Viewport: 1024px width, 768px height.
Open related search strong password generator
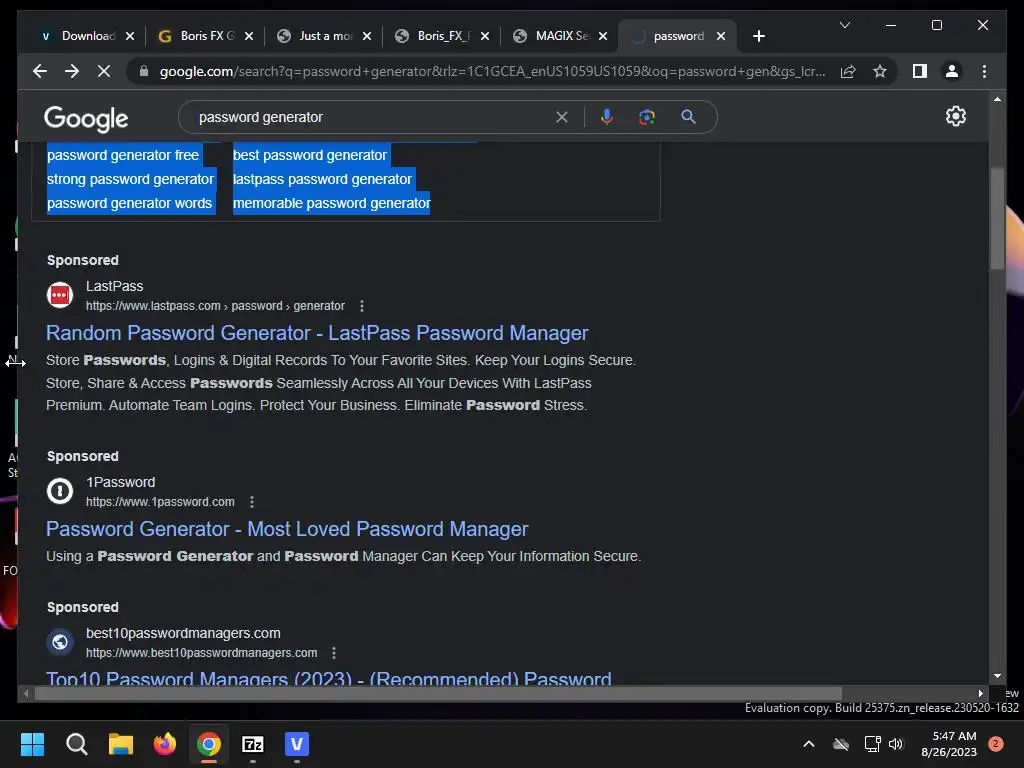(130, 179)
